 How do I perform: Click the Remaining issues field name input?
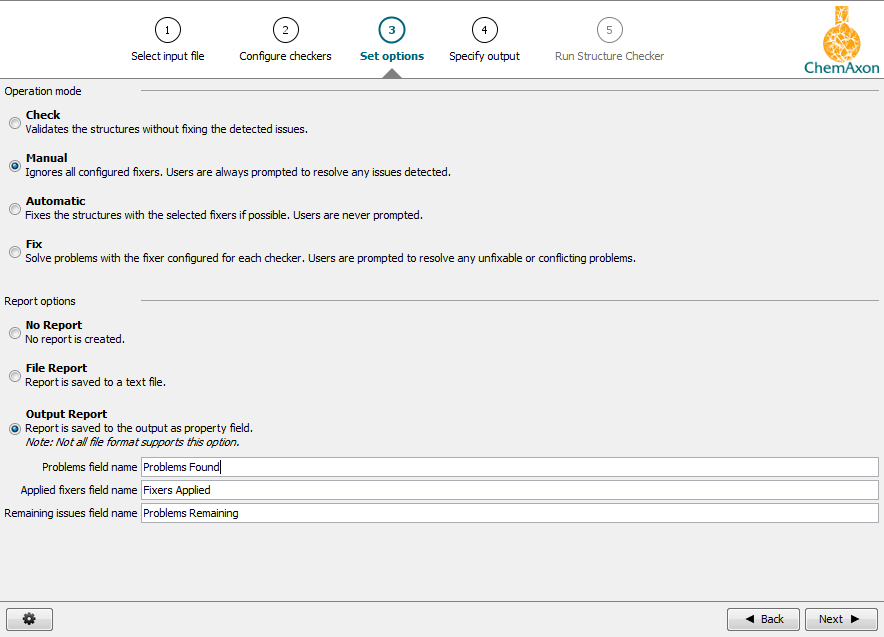(x=400, y=512)
